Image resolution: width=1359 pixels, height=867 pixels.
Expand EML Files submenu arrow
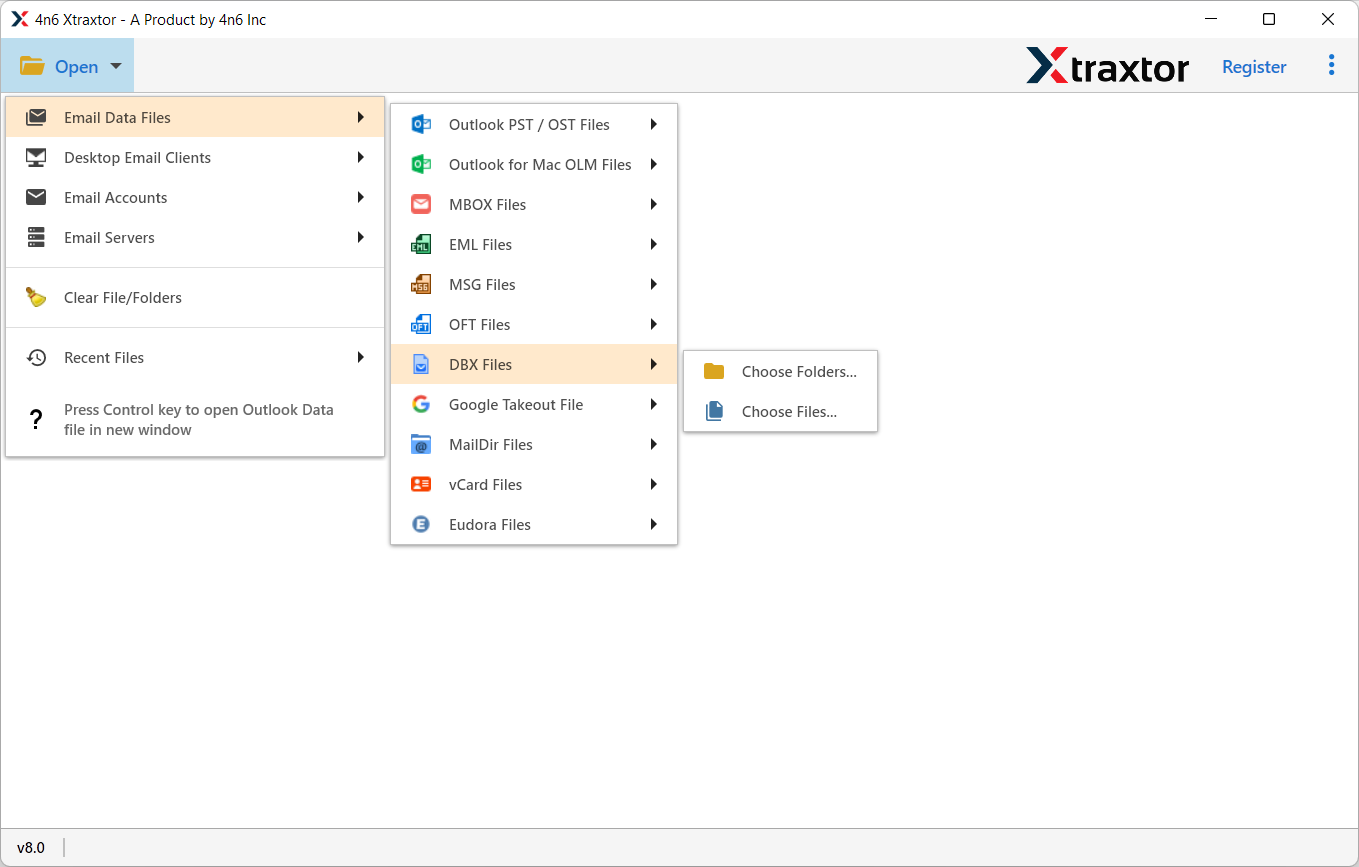653,244
